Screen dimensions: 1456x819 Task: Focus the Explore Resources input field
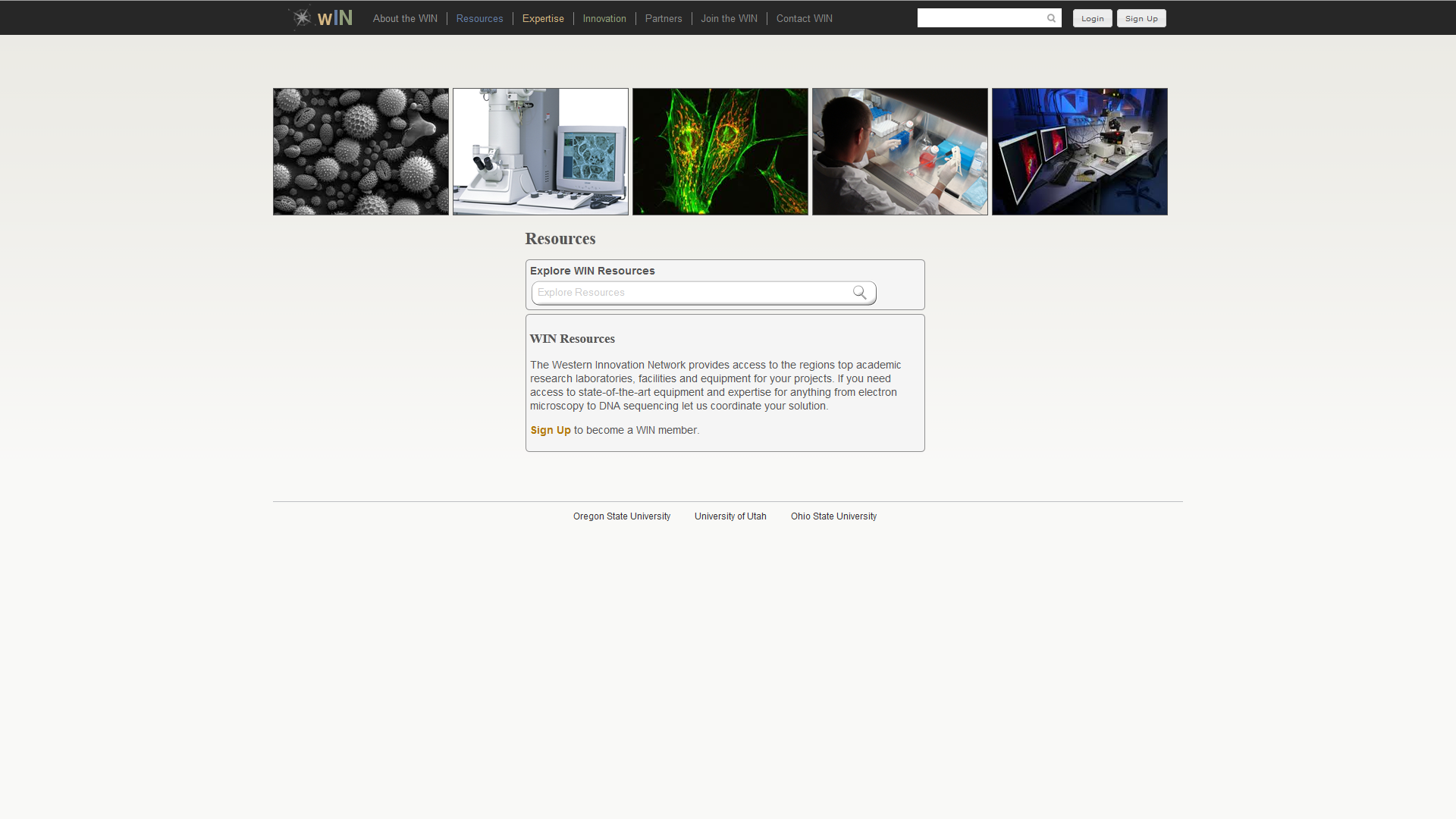704,293
